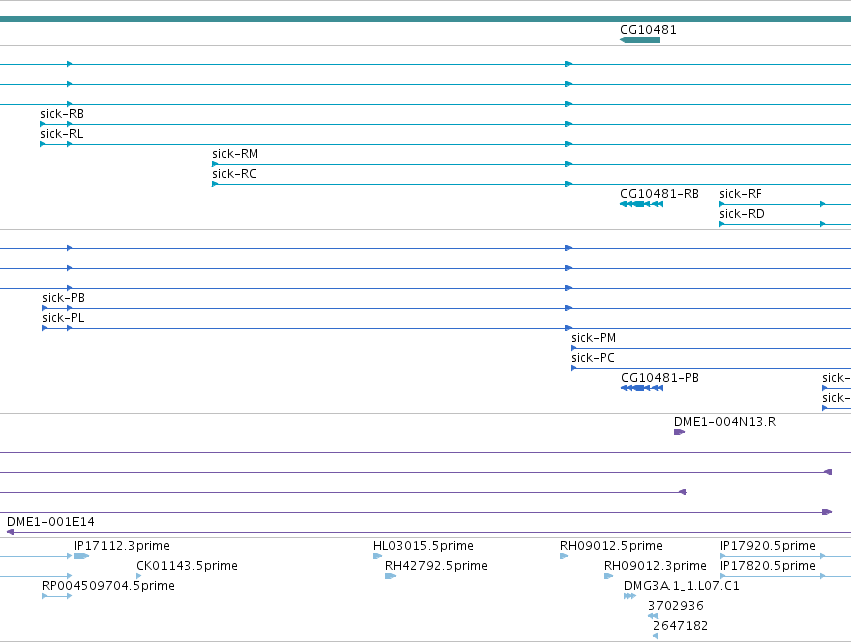Select sick-RL transcript label

[62, 134]
